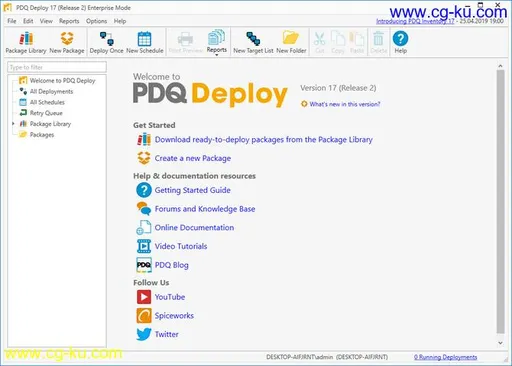Open Help from the toolbar
512x366 pixels.
(x=400, y=42)
